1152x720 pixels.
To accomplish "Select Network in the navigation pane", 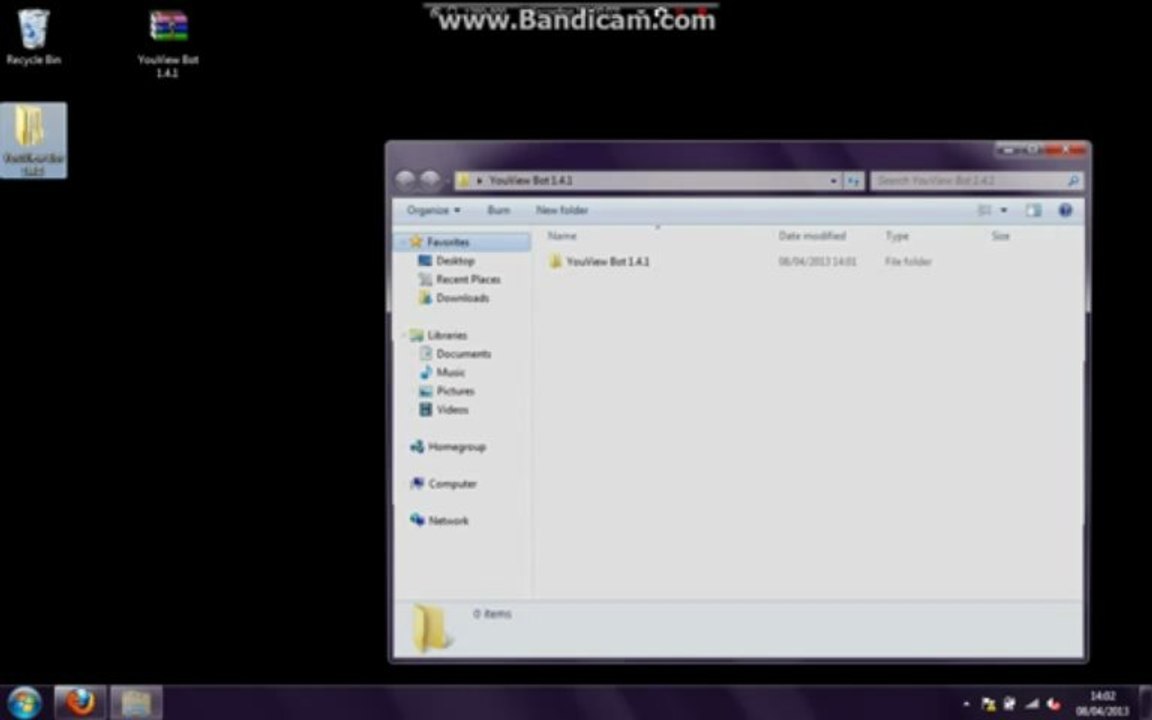I will click(448, 520).
